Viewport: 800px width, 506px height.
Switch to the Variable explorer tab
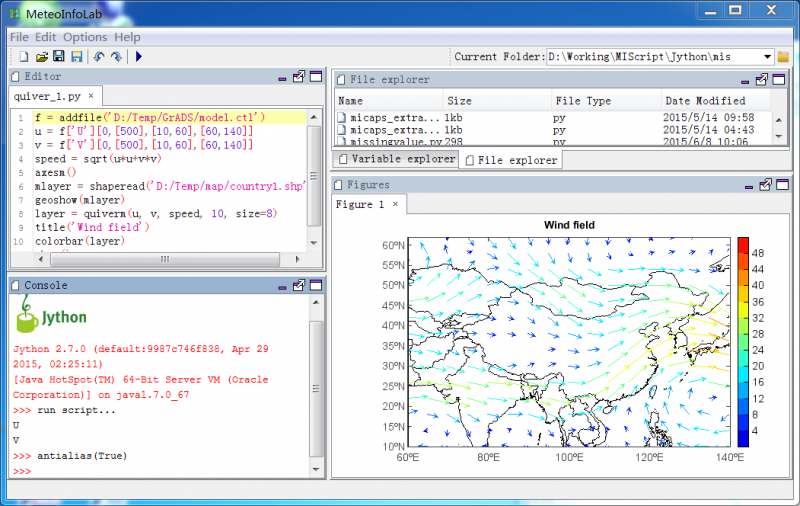point(396,159)
